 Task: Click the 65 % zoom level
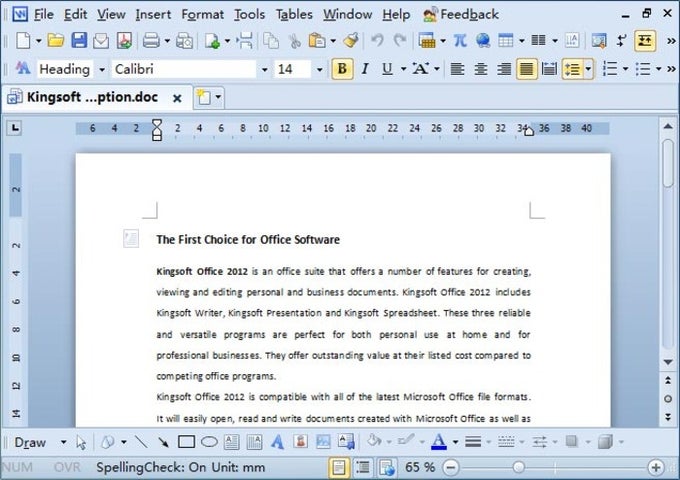(419, 467)
